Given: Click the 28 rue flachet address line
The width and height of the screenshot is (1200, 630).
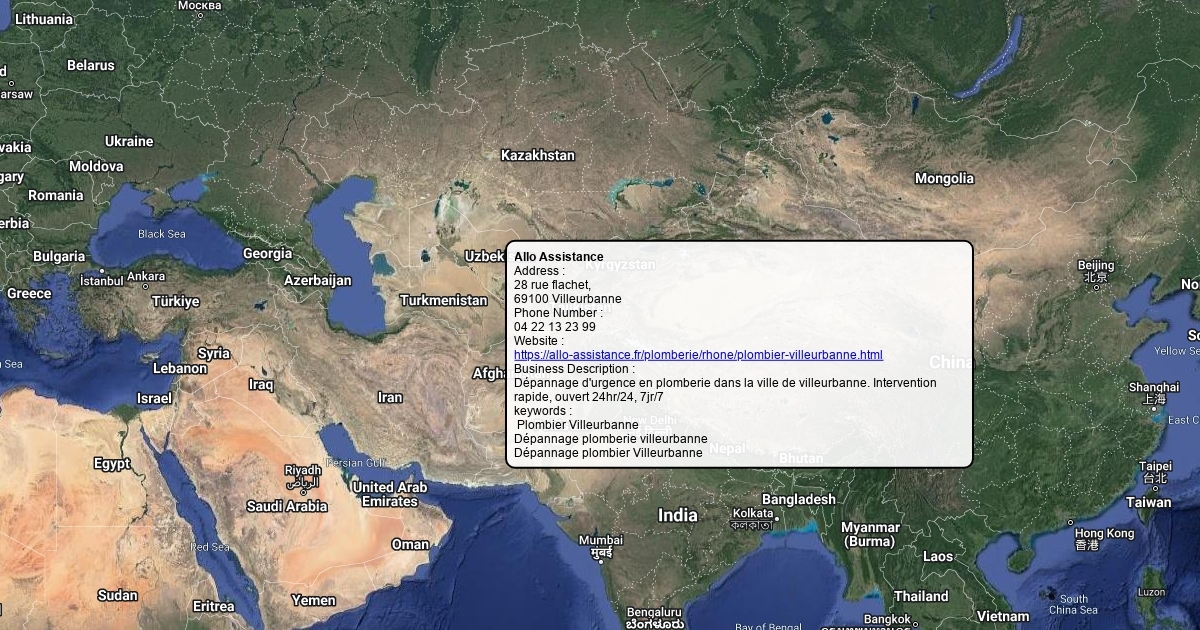Looking at the screenshot, I should click(x=553, y=285).
